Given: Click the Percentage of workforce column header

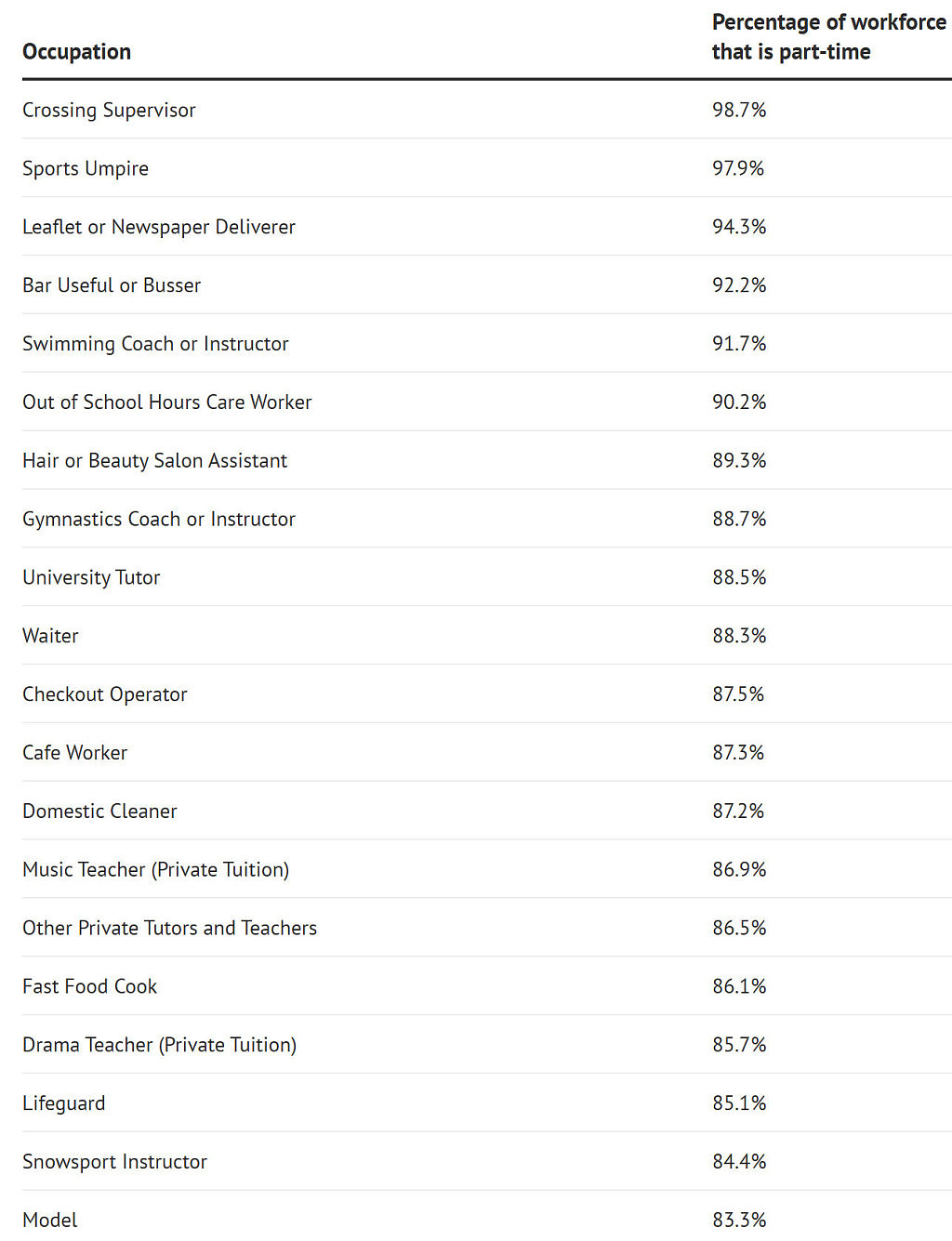Looking at the screenshot, I should tap(827, 37).
